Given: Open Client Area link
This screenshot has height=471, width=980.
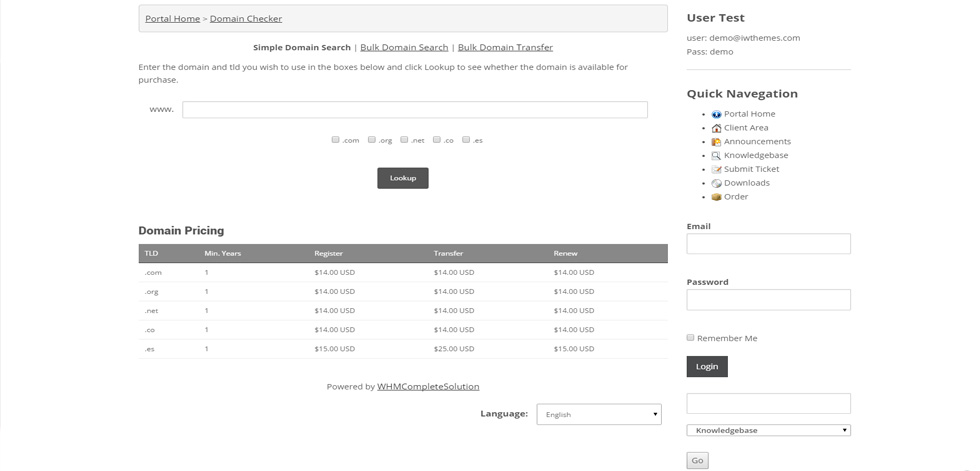Looking at the screenshot, I should click(746, 128).
